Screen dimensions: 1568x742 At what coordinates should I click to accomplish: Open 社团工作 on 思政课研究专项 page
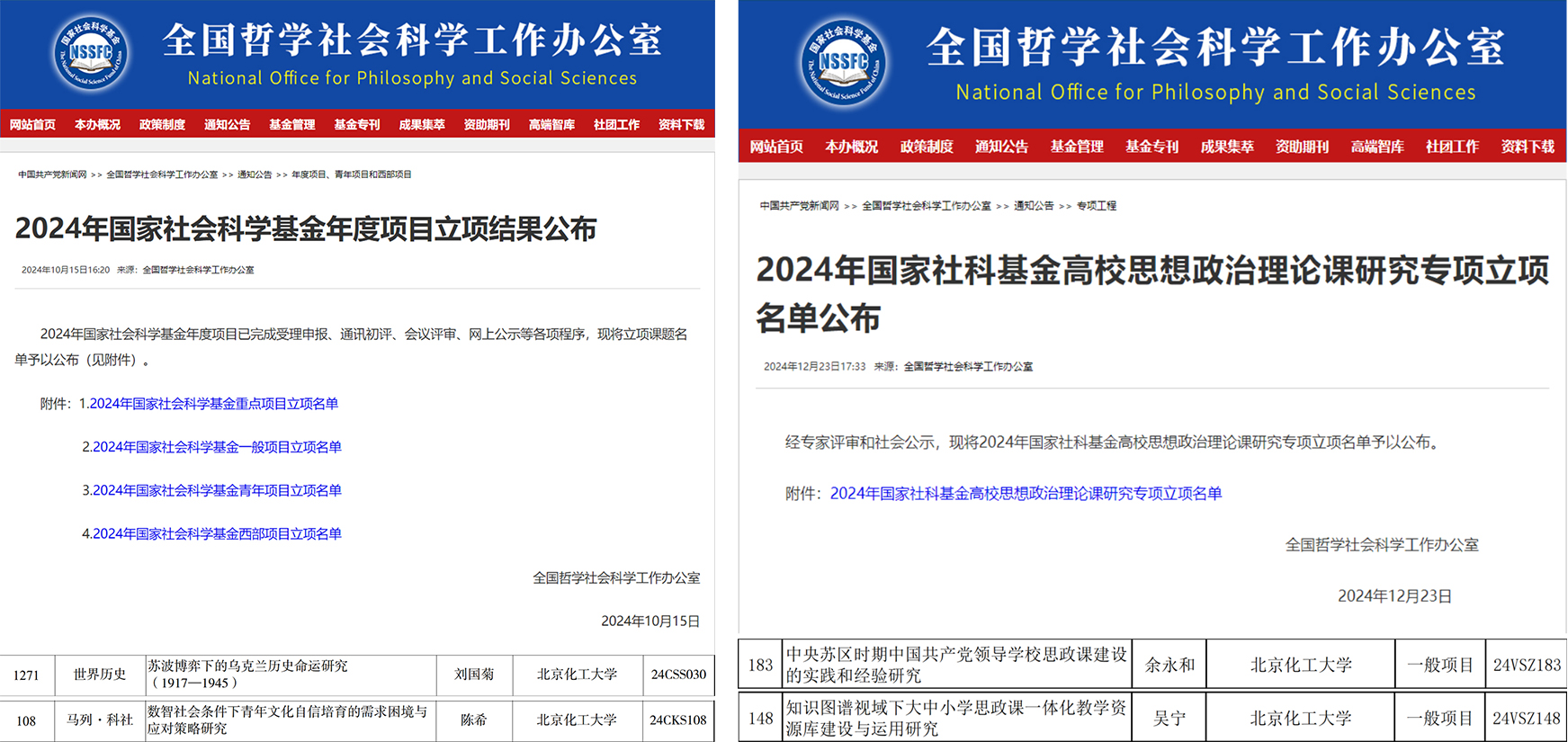(x=1452, y=146)
